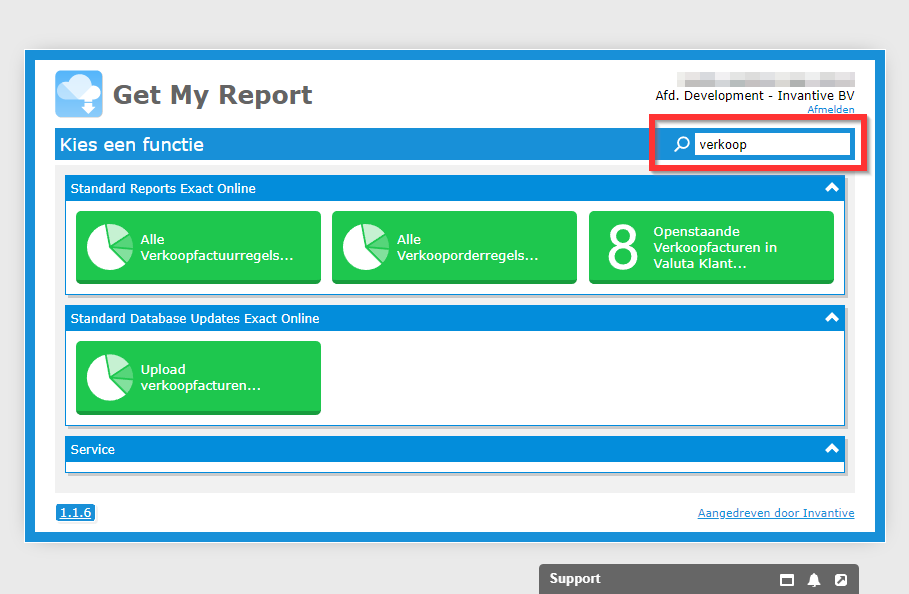Click the Support widget label
This screenshot has height=594, width=909.
[575, 578]
